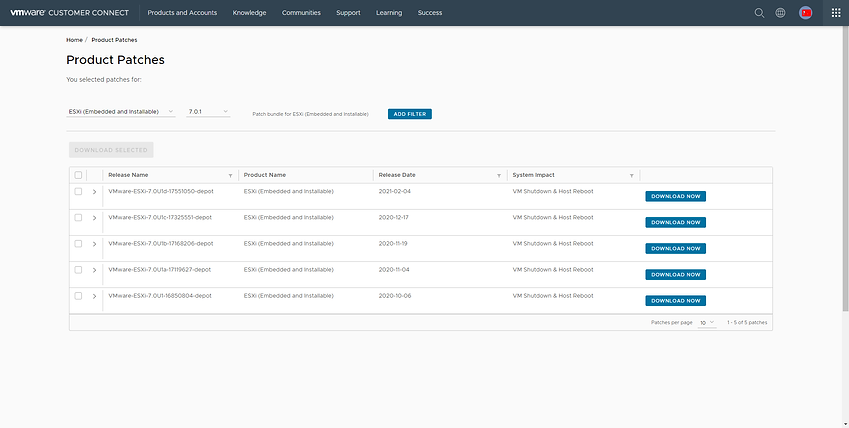Open the user profile avatar
This screenshot has width=849, height=428.
click(x=806, y=13)
